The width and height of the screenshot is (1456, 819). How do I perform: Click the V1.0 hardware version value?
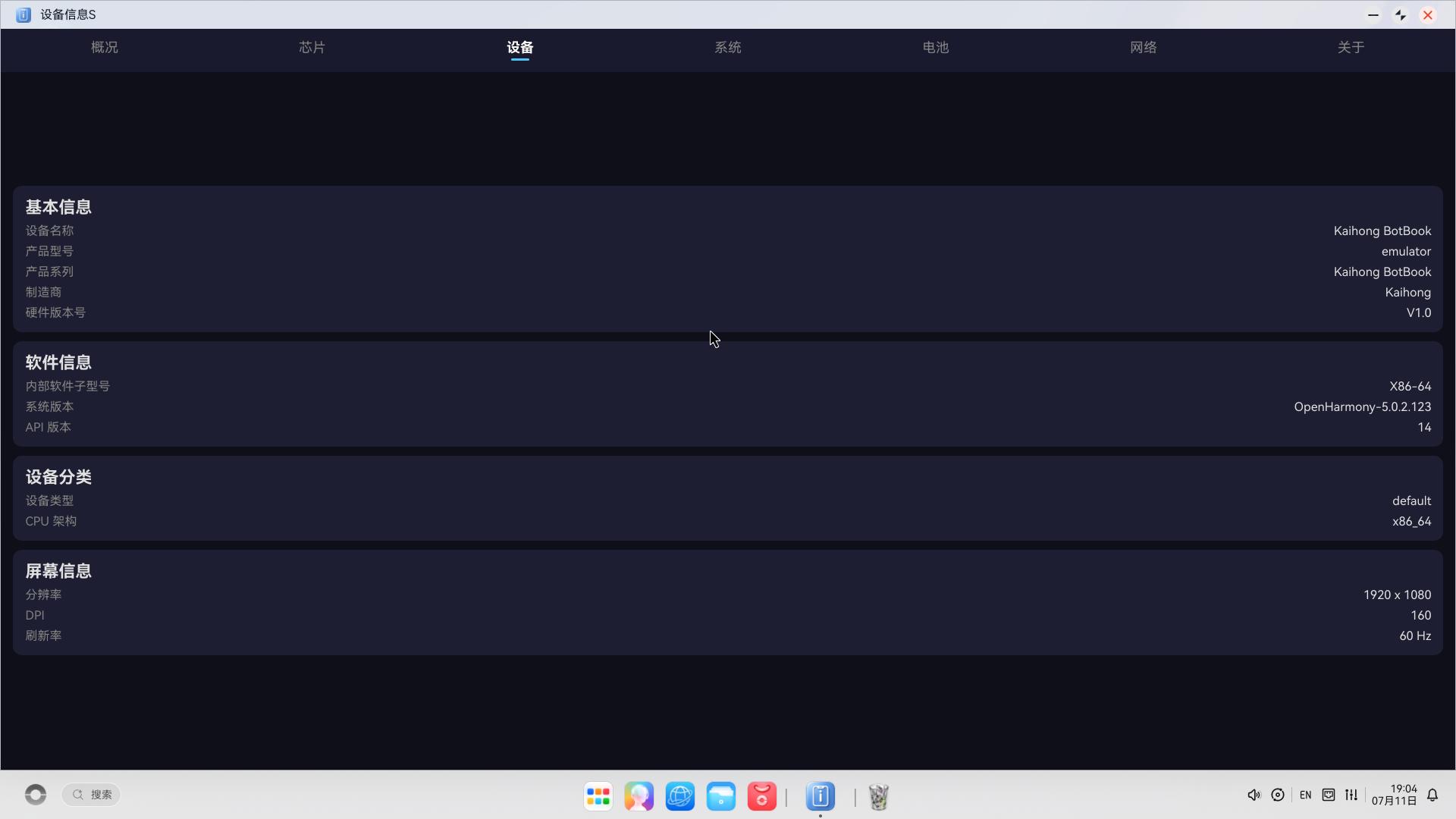click(x=1419, y=312)
